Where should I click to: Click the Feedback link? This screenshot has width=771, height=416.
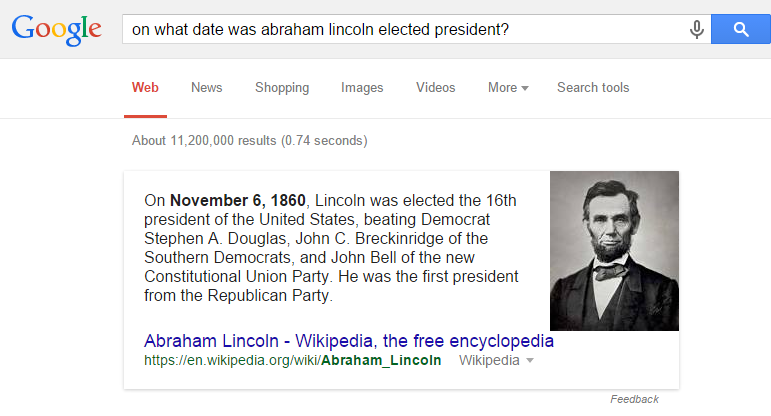(634, 399)
